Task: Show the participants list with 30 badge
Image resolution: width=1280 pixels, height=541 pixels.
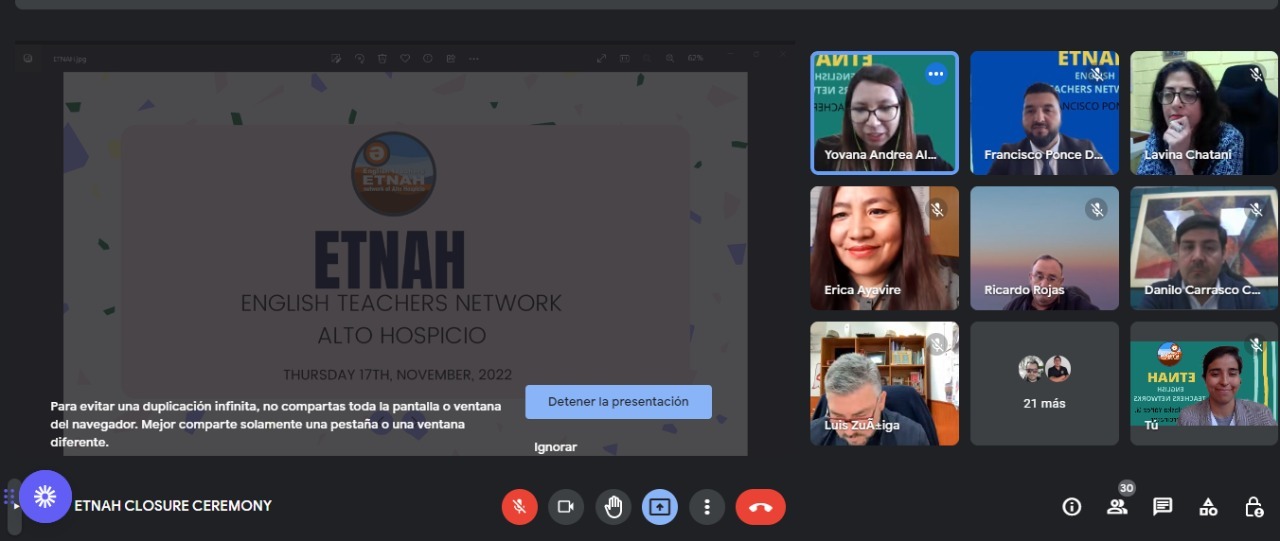Action: tap(1117, 506)
